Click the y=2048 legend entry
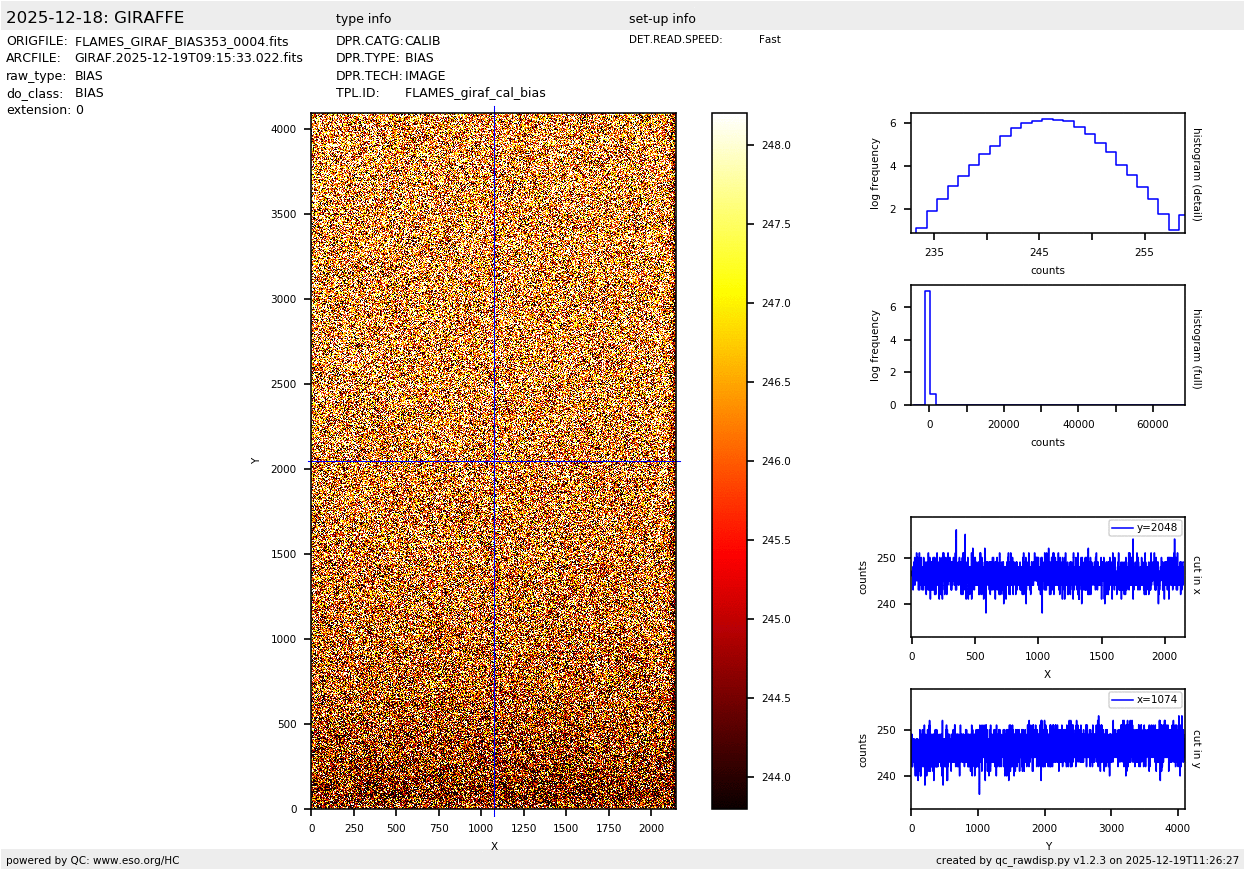This screenshot has height=870, width=1245. (1145, 528)
